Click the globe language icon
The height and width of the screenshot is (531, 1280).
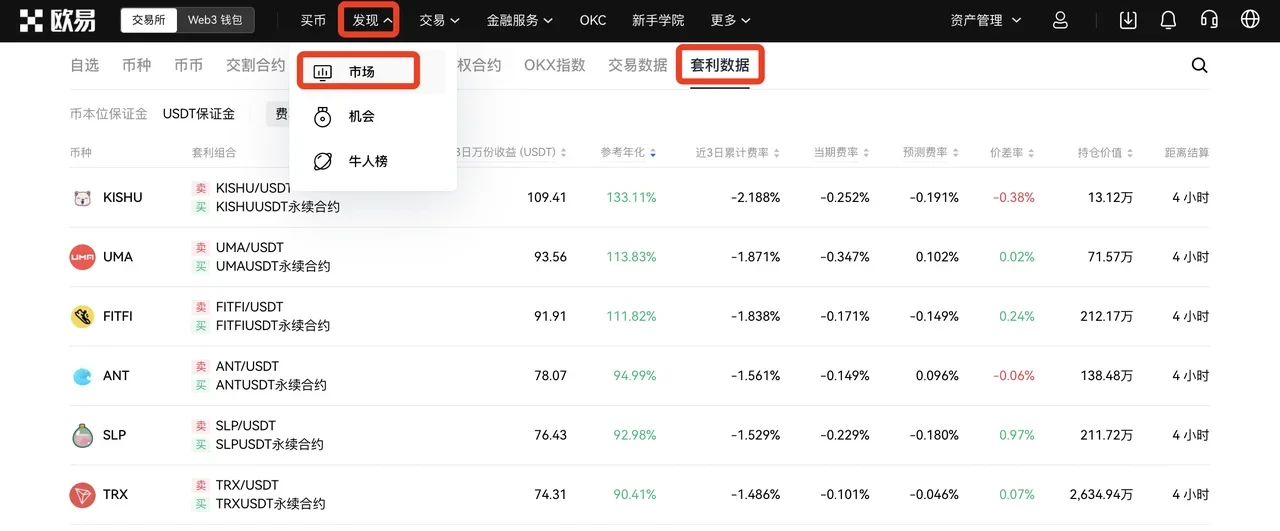[x=1249, y=20]
